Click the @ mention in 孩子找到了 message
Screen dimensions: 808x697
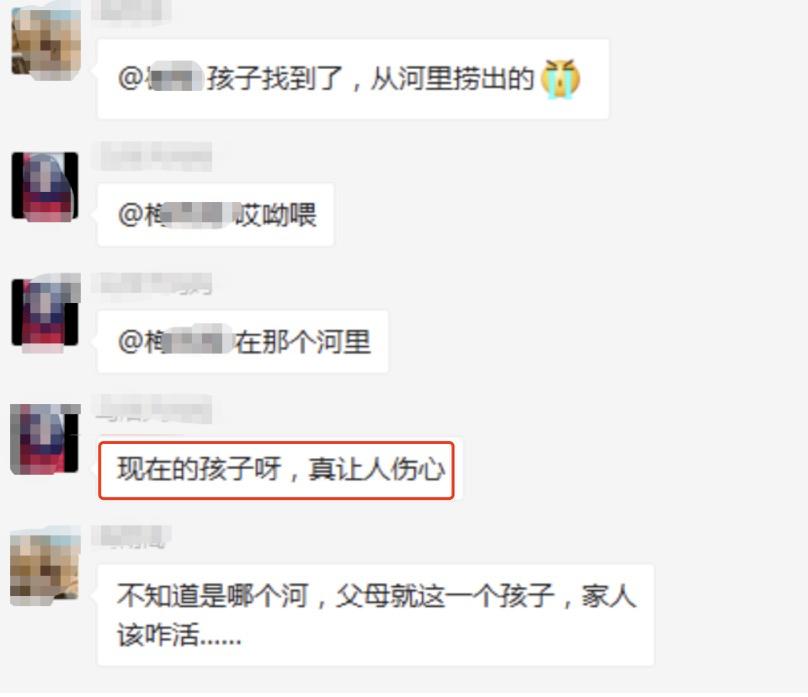click(160, 79)
